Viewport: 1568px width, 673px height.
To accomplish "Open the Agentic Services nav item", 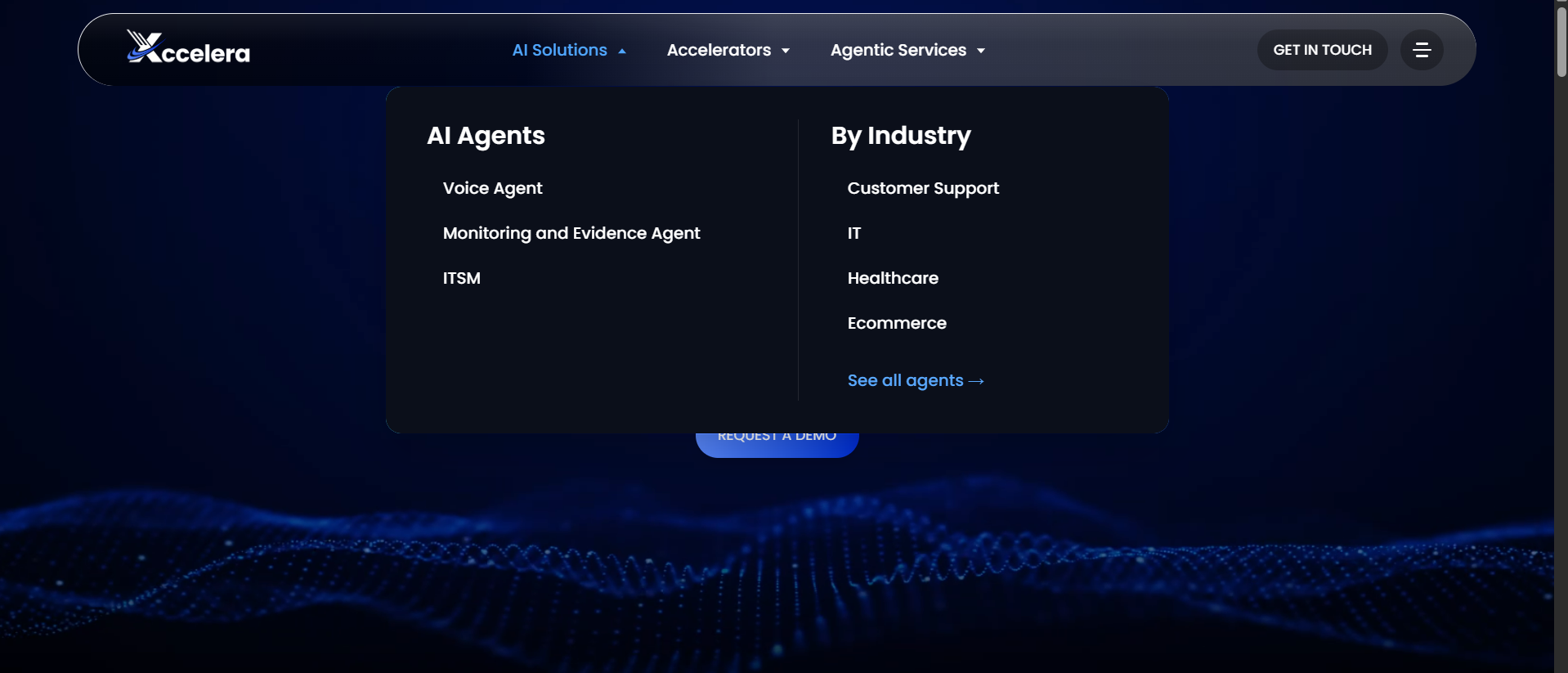I will pyautogui.click(x=898, y=50).
